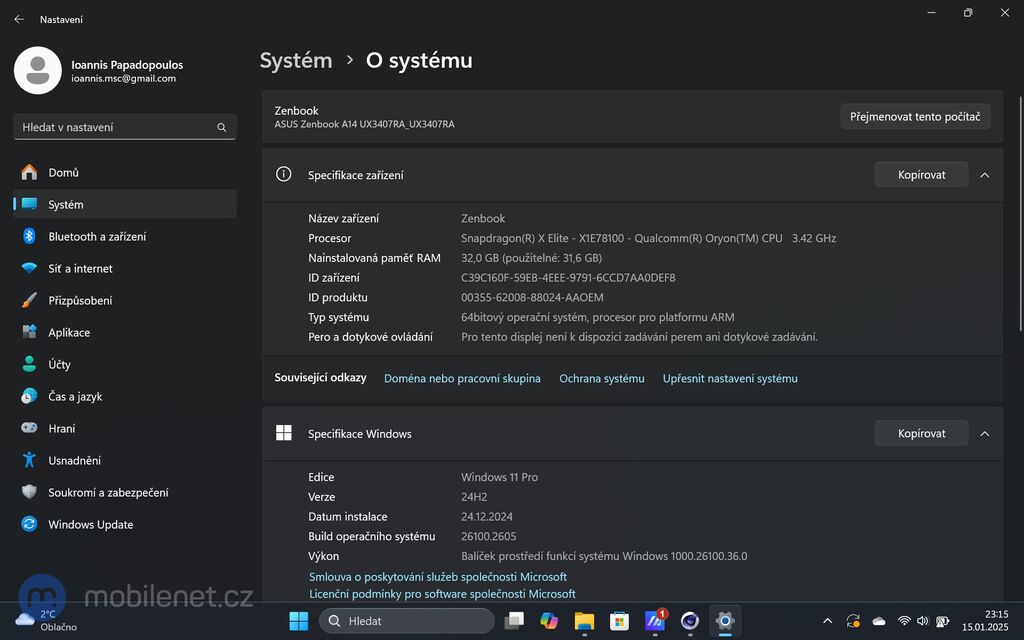
Task: Click the Hledat v nastavení search field
Action: click(x=124, y=127)
